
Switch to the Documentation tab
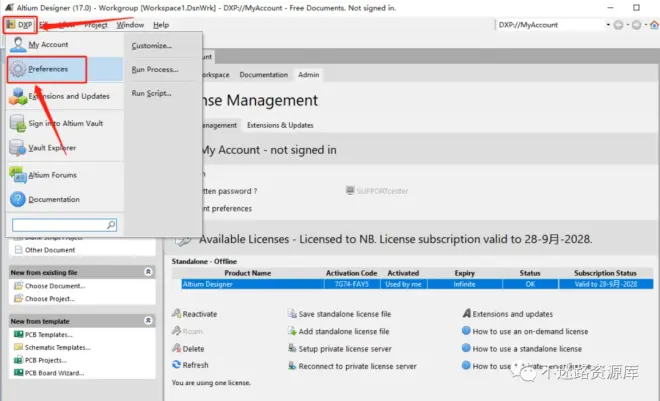coord(263,74)
